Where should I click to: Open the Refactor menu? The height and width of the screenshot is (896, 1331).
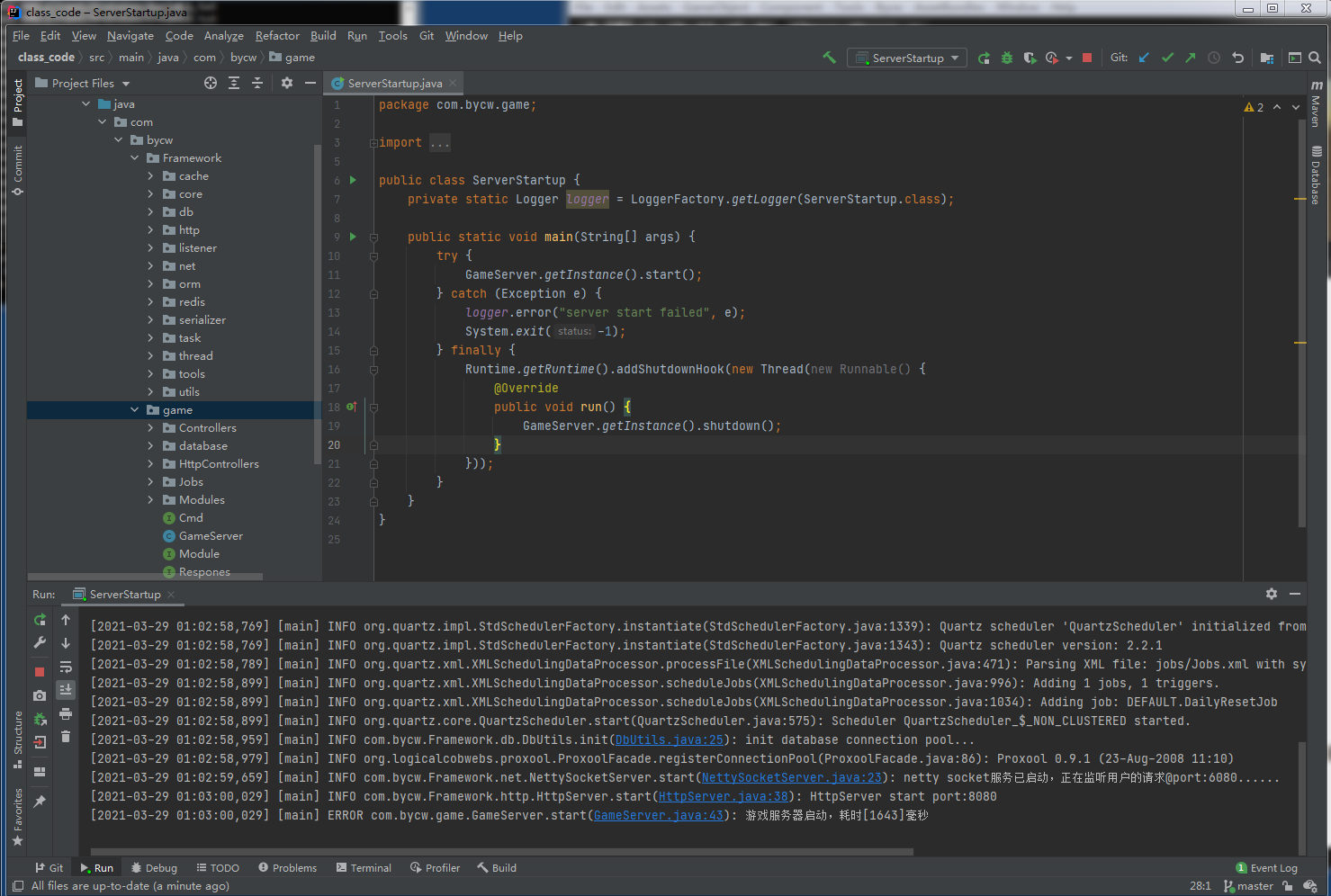point(277,36)
